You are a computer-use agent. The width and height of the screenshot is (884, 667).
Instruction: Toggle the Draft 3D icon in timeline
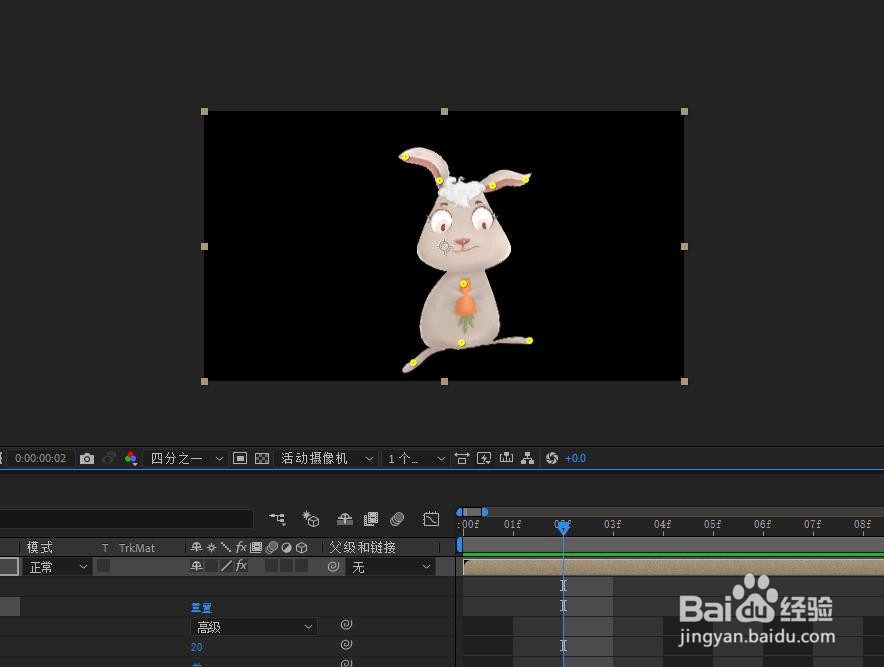pyautogui.click(x=311, y=519)
